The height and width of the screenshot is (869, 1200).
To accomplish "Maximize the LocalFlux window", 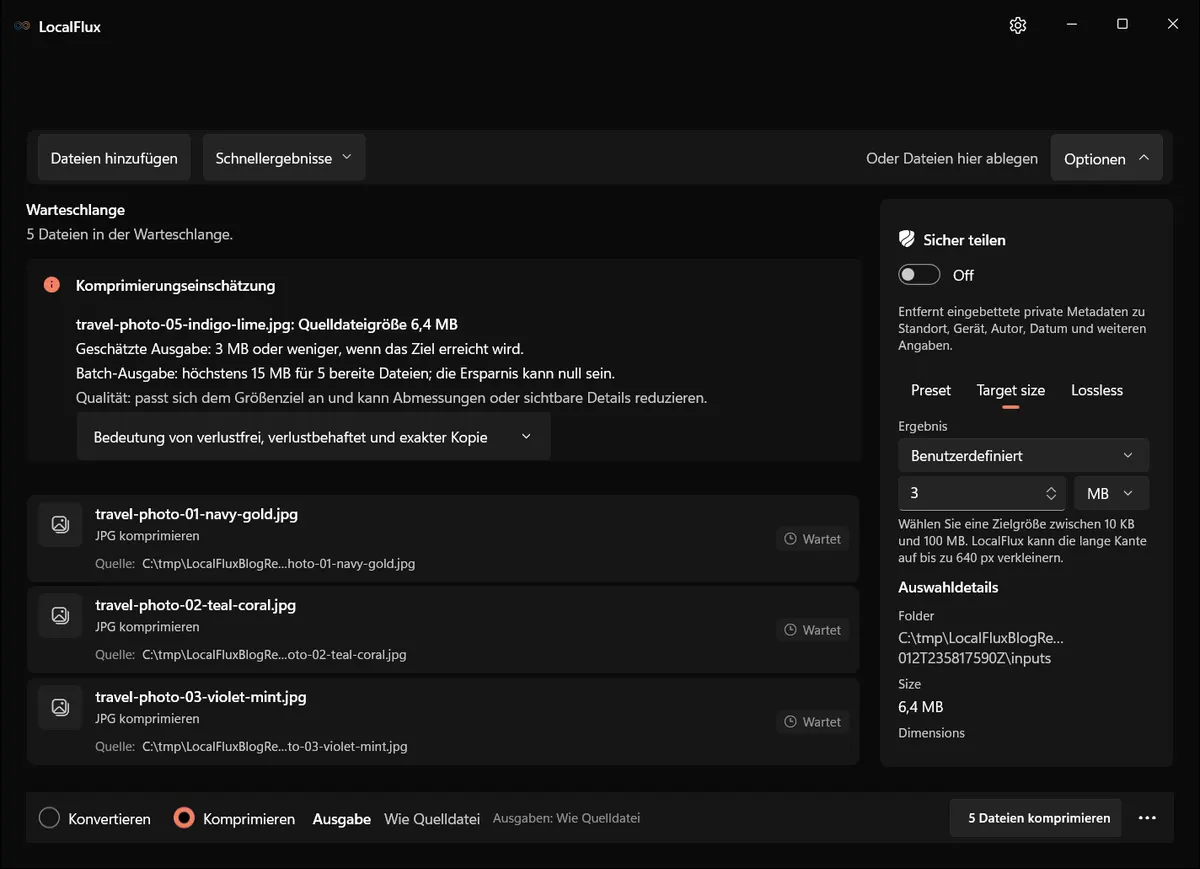I will pyautogui.click(x=1122, y=25).
